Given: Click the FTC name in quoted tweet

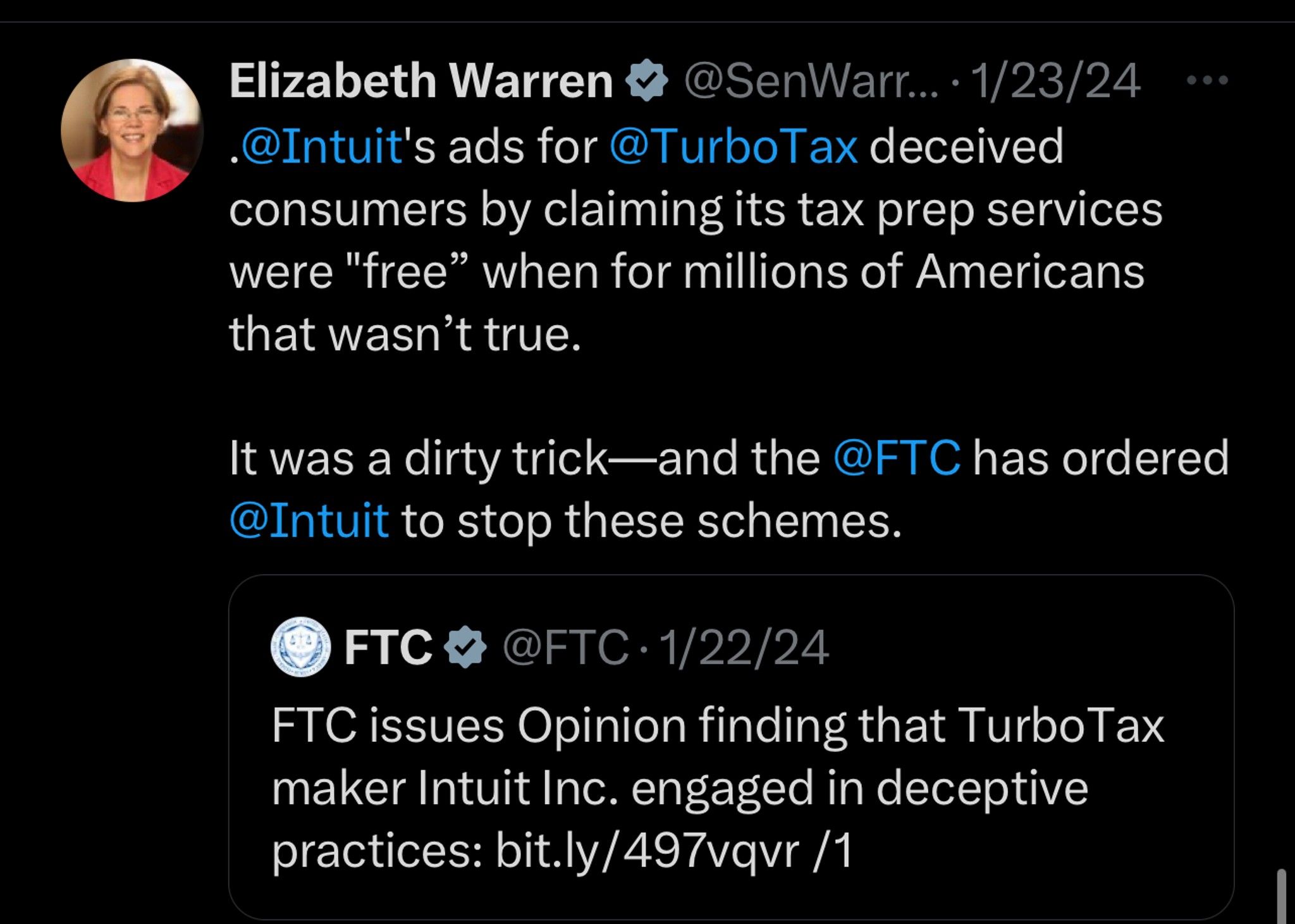Looking at the screenshot, I should pos(388,648).
